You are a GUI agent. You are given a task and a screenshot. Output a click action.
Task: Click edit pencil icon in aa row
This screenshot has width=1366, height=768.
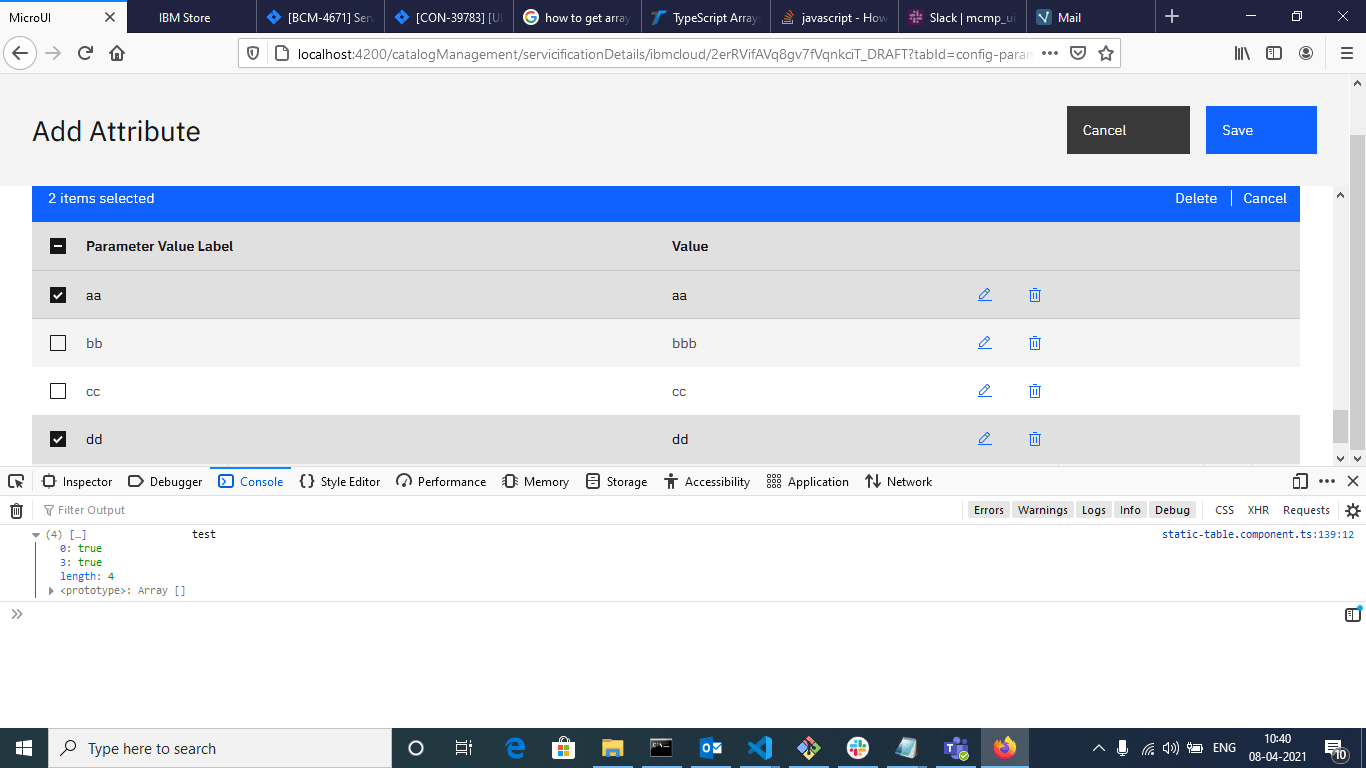coord(985,295)
